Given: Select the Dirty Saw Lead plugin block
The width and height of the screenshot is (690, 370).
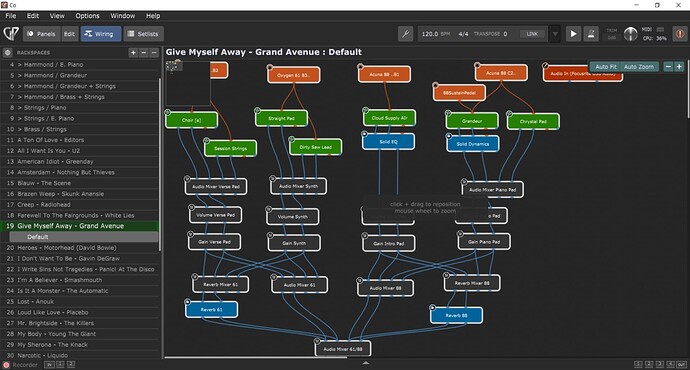Looking at the screenshot, I should tap(316, 147).
